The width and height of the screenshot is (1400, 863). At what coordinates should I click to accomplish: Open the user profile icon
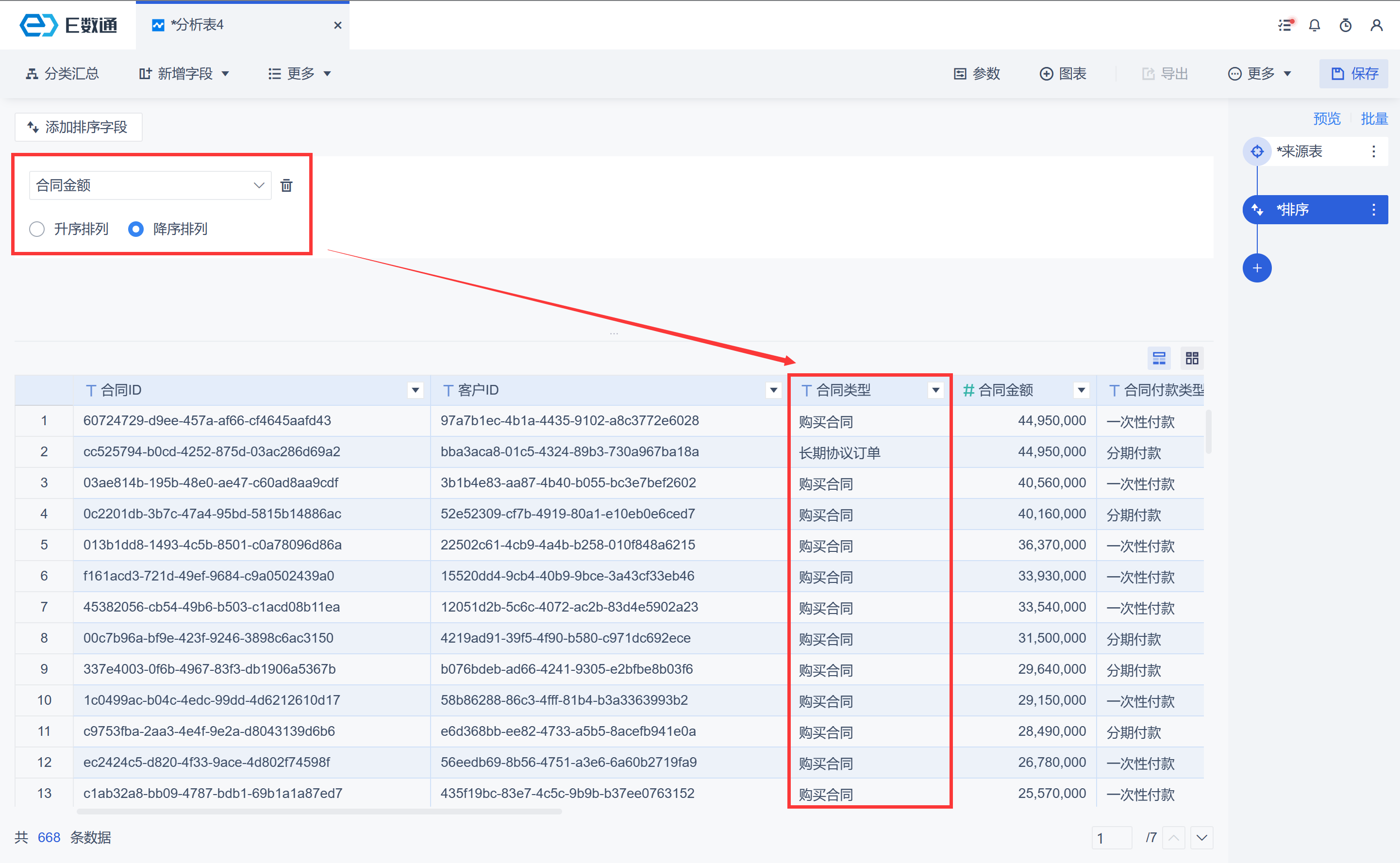point(1376,25)
